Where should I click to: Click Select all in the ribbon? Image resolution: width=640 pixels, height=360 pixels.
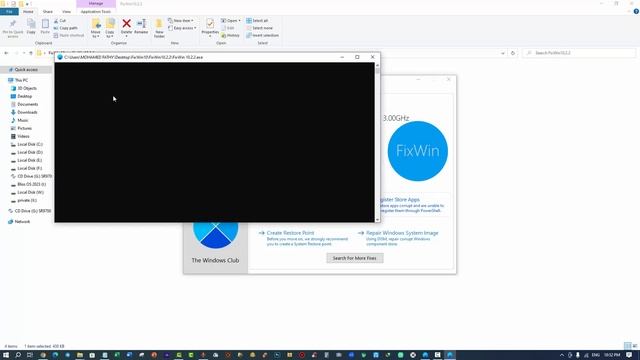click(x=257, y=20)
